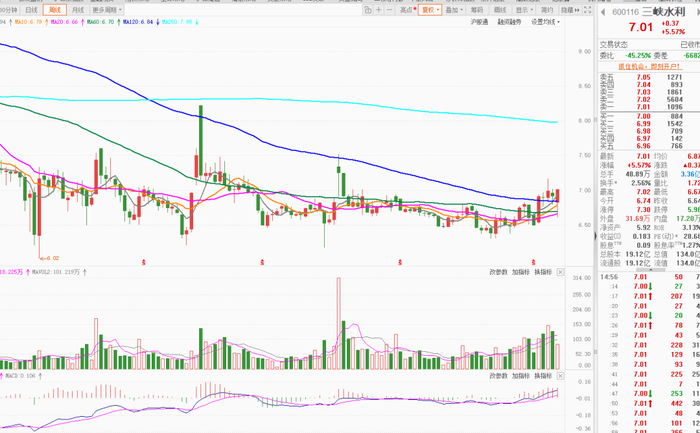This screenshot has height=433, width=700.
Task: Click the MA20 moving average label
Action: click(x=64, y=22)
